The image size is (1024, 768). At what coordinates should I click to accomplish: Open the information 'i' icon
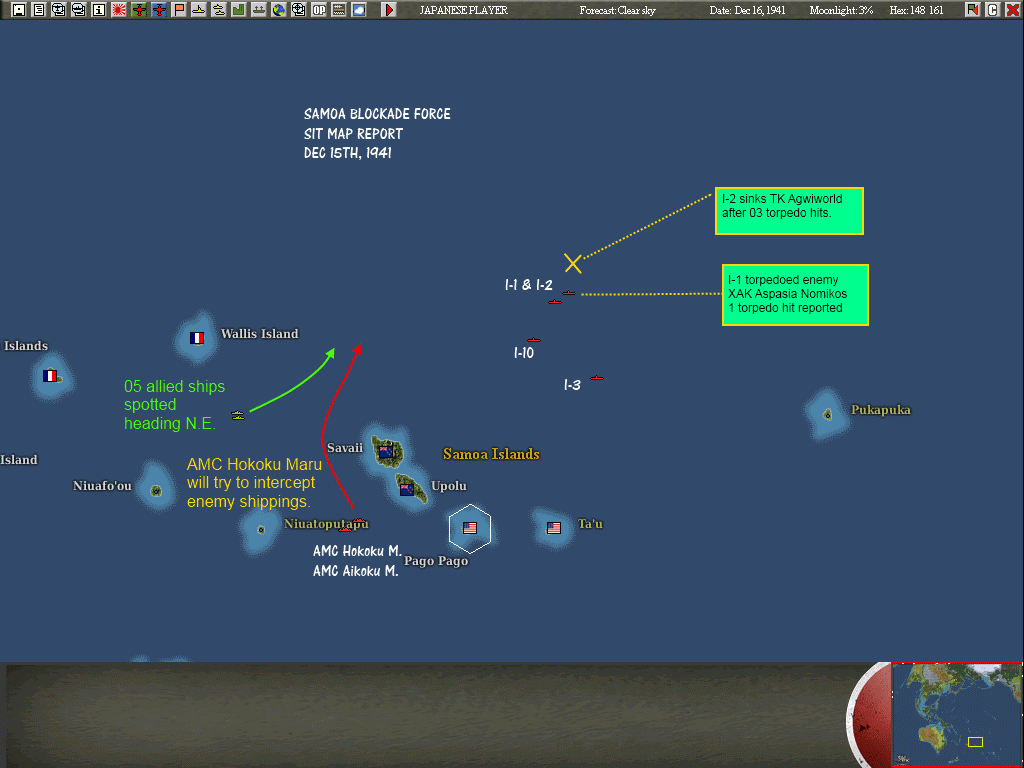pyautogui.click(x=99, y=10)
